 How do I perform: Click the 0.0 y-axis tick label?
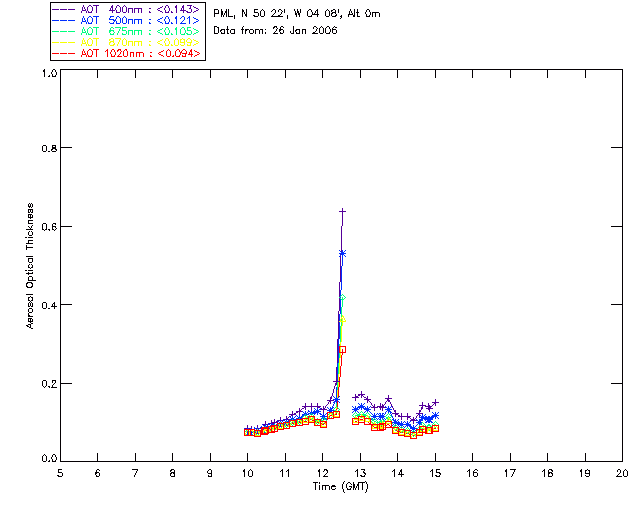pyautogui.click(x=49, y=459)
